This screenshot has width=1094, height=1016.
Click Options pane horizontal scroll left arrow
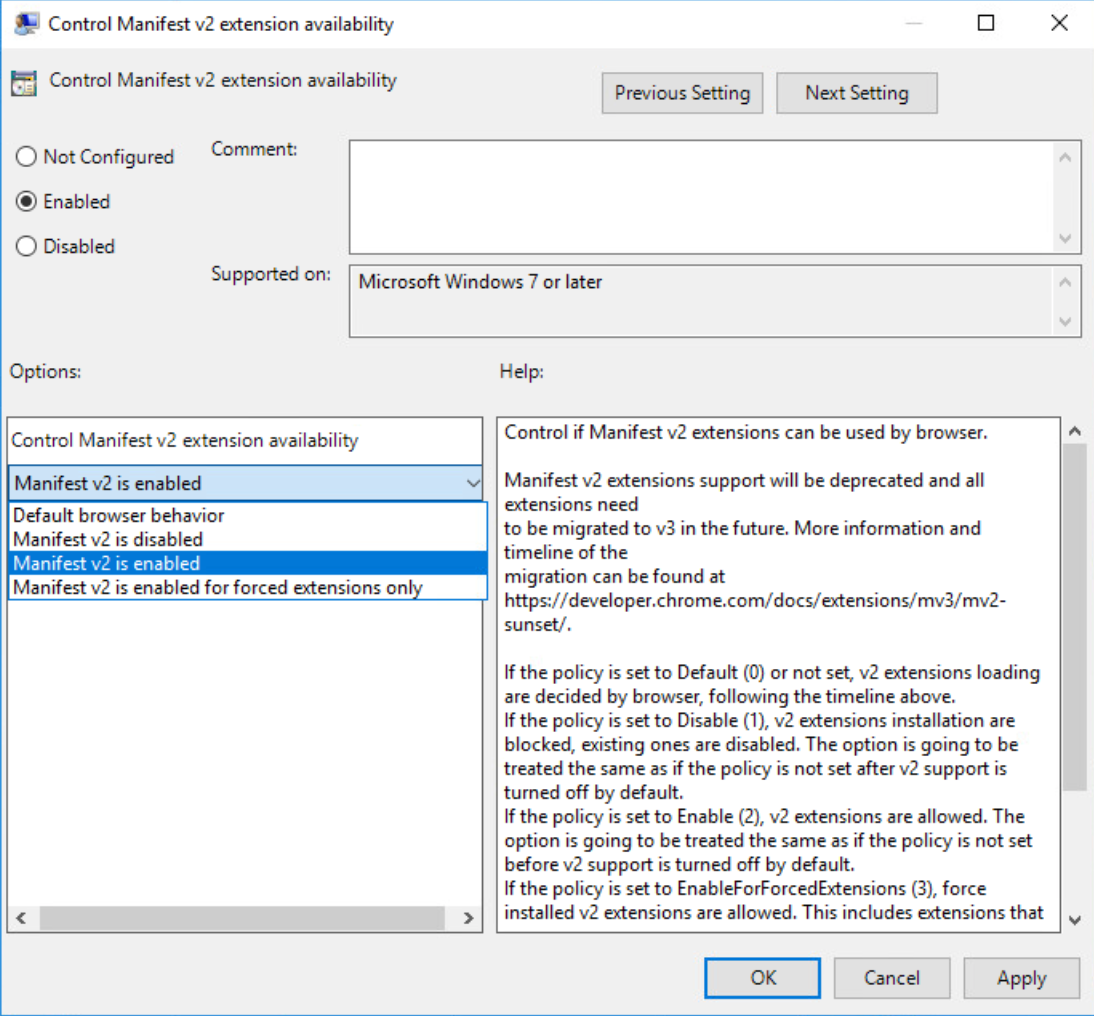pos(22,918)
